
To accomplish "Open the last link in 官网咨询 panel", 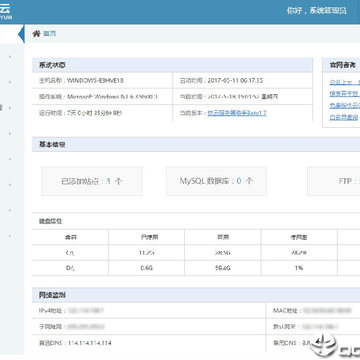I will coord(344,117).
